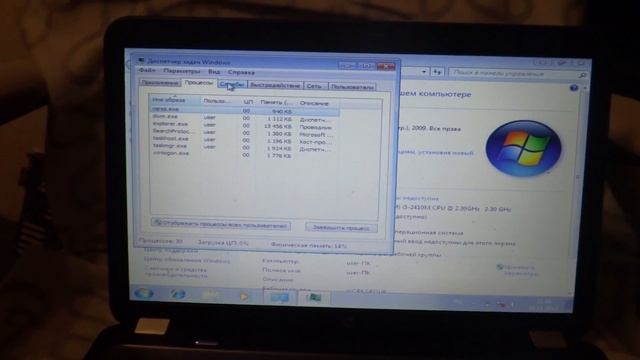
Task: Open the Файл menu in Task Manager
Action: 147,71
